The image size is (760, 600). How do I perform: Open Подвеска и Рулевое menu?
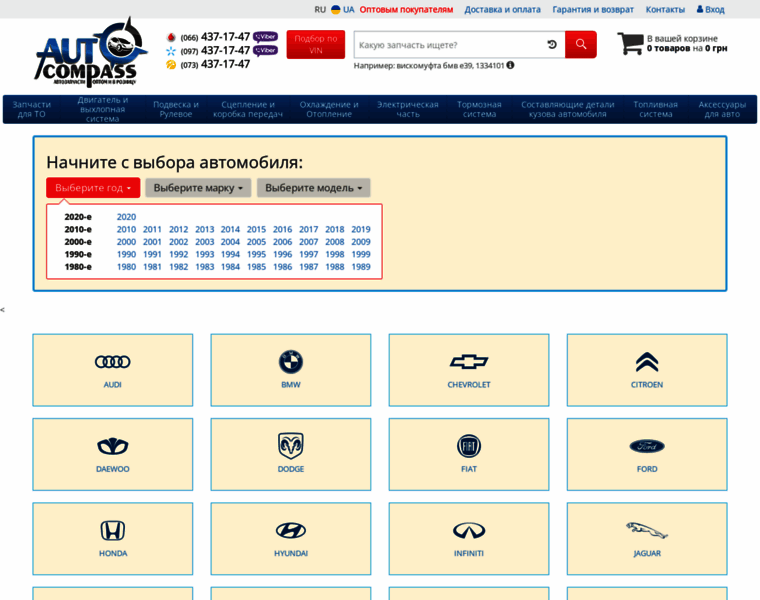[176, 109]
